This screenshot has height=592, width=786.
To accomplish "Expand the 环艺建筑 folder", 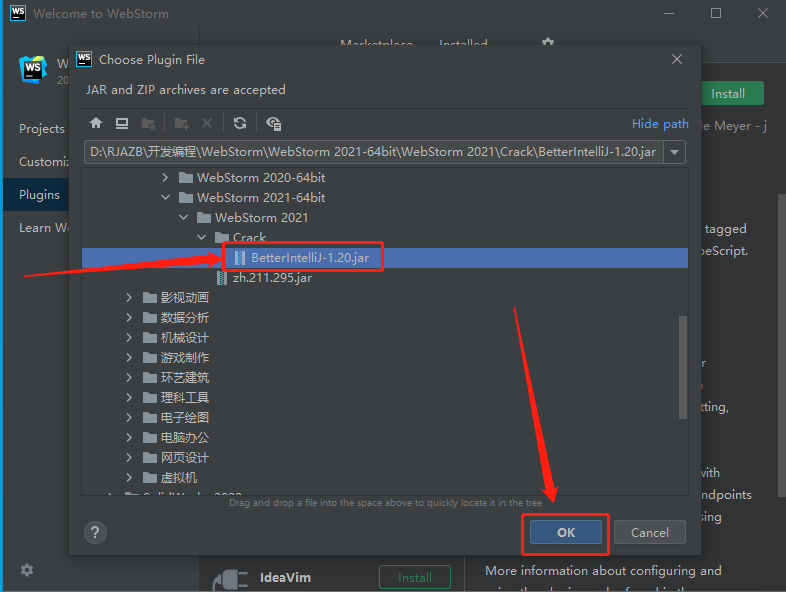I will pyautogui.click(x=129, y=377).
